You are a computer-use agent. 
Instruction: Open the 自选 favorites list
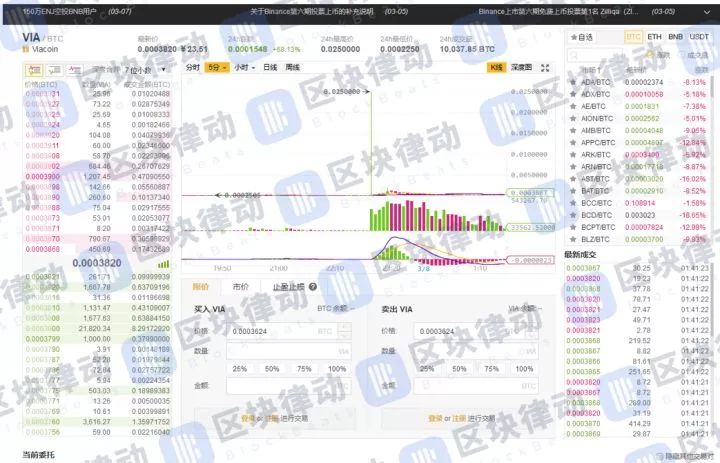tap(580, 37)
